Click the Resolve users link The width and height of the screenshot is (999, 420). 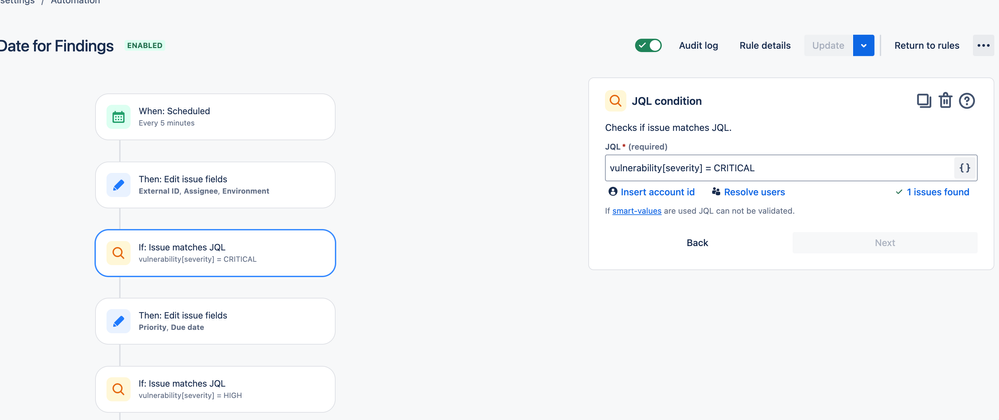[754, 192]
